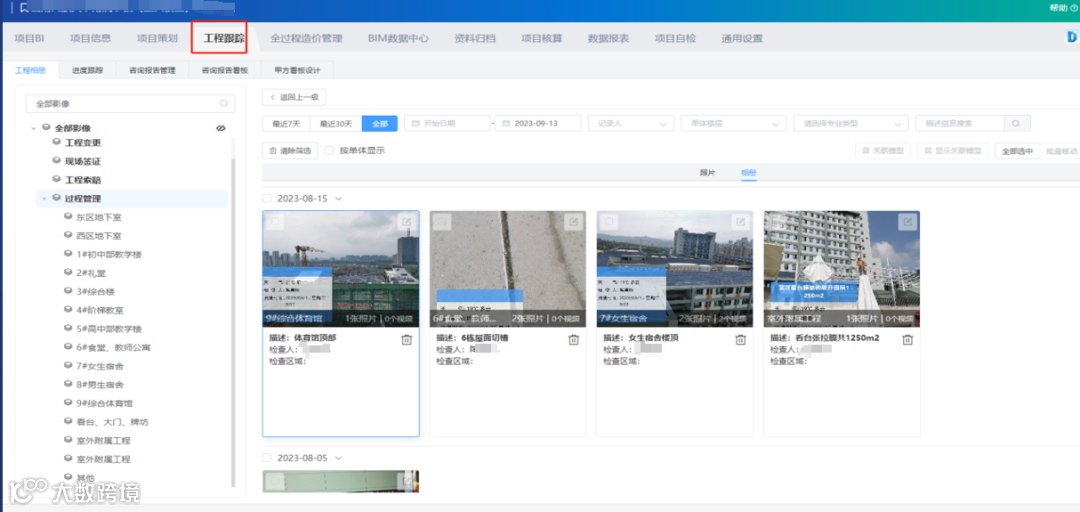Select 4#阶梯教室 tree item
The width and height of the screenshot is (1080, 512).
coord(100,310)
